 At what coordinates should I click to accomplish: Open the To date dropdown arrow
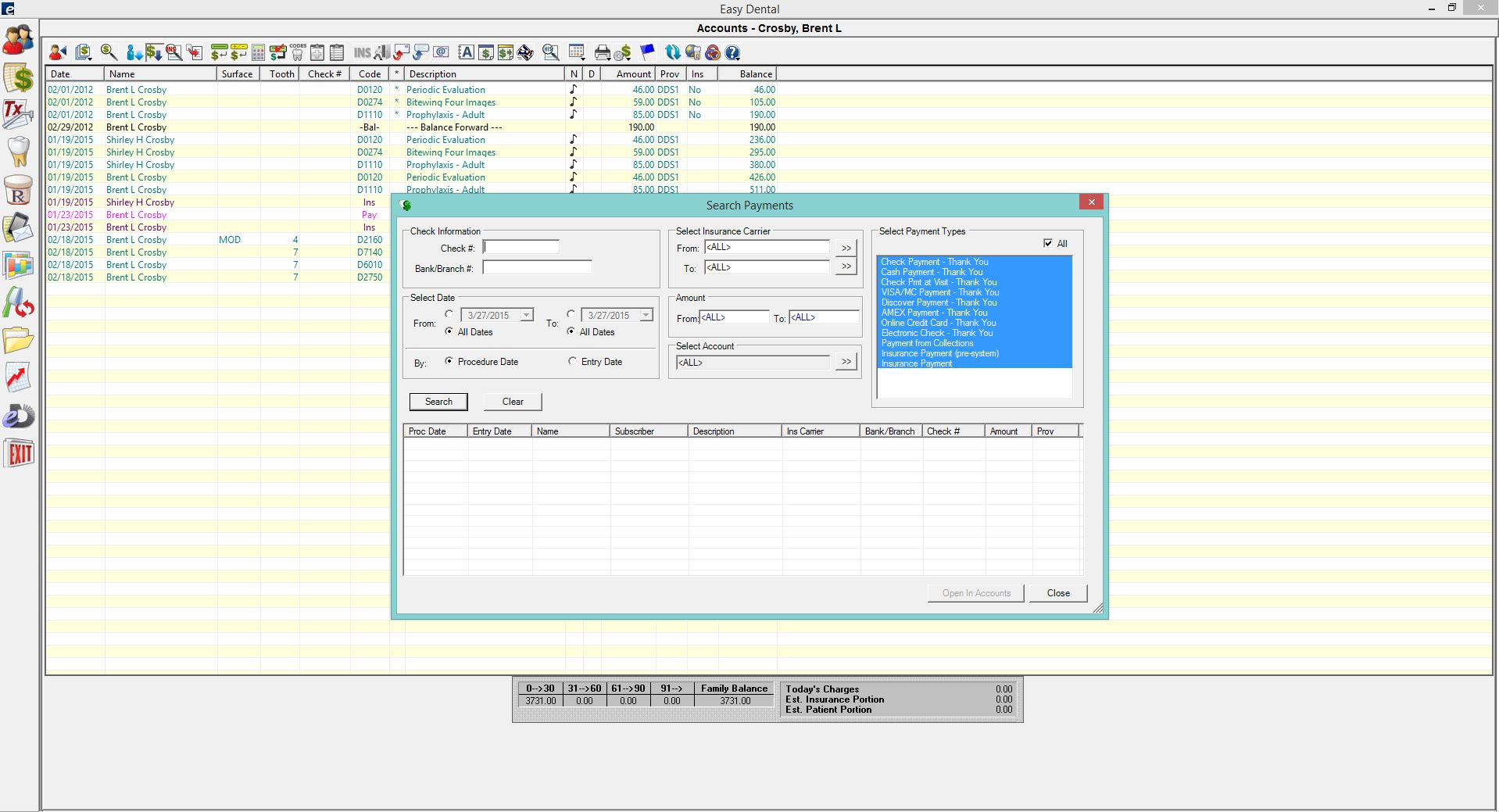click(x=646, y=315)
